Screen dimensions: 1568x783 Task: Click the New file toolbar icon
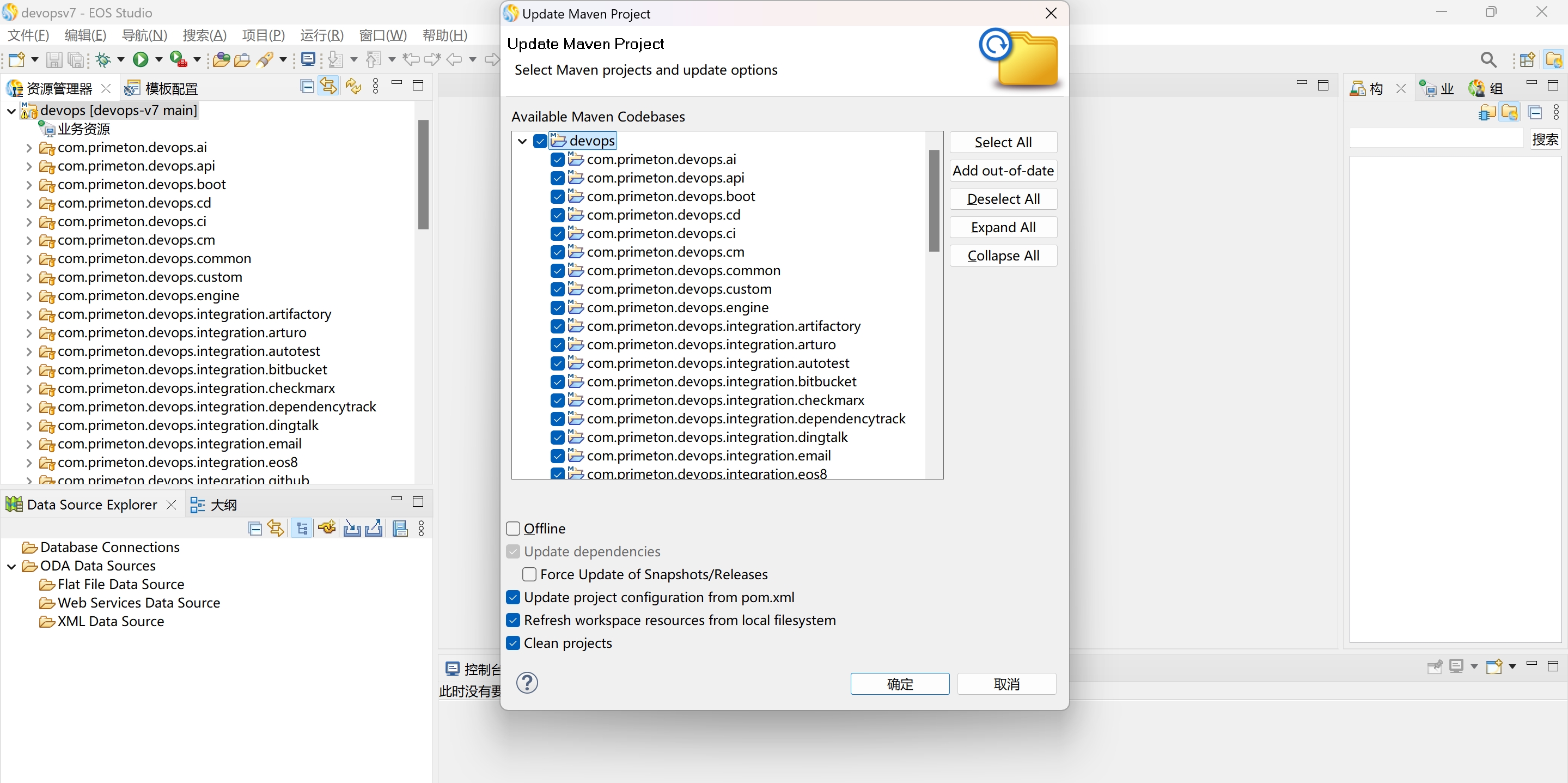pos(16,59)
